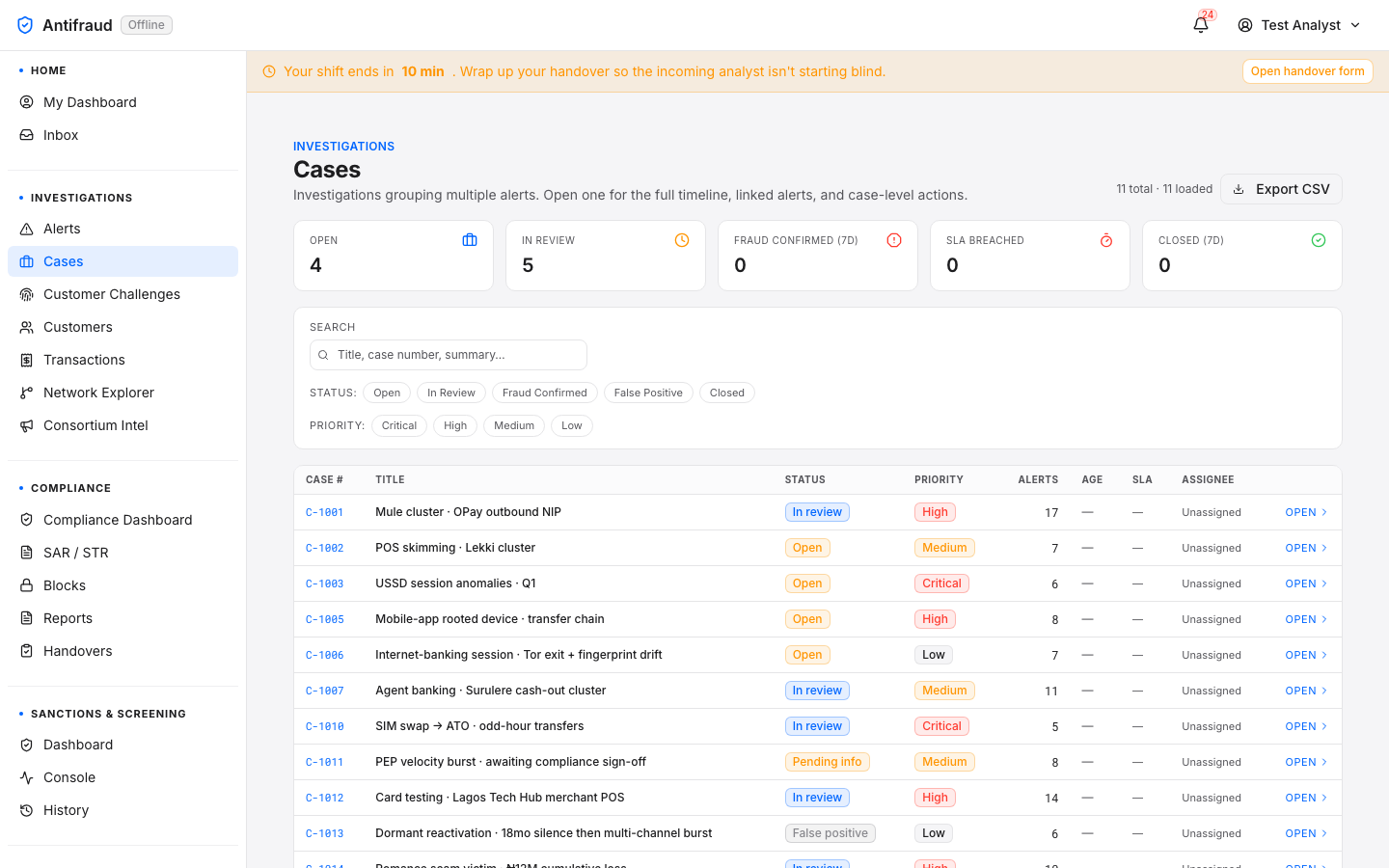Click title Card testing · Lagos Tech Hub merchant POS
Image resolution: width=1389 pixels, height=868 pixels.
coord(500,798)
